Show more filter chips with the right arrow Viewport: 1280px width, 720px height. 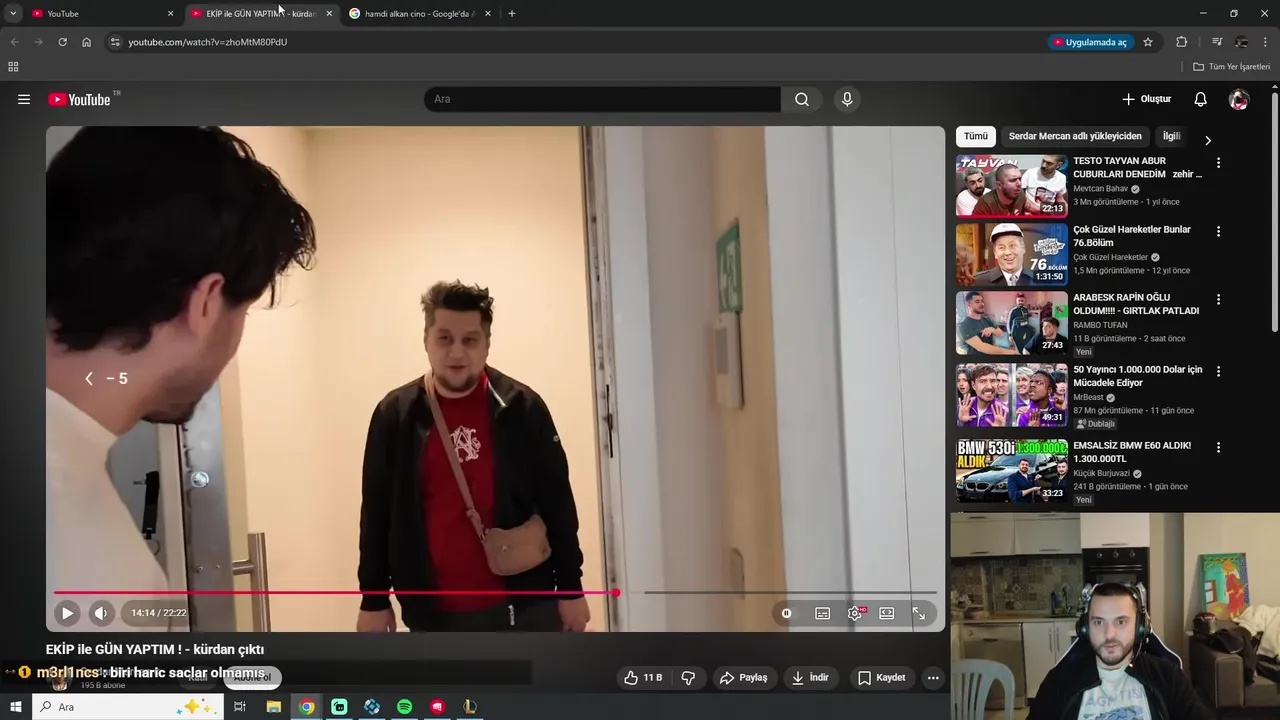point(1207,140)
